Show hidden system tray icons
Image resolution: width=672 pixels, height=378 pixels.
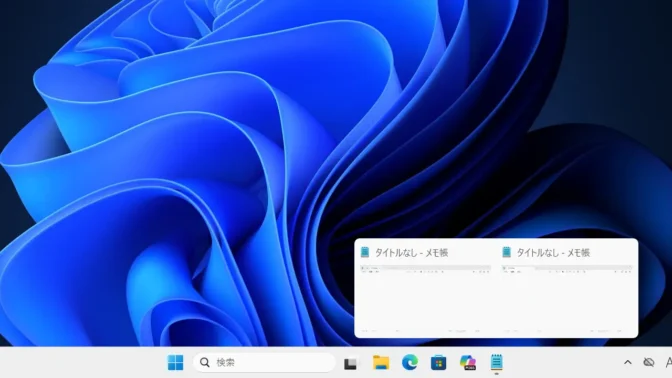click(627, 363)
